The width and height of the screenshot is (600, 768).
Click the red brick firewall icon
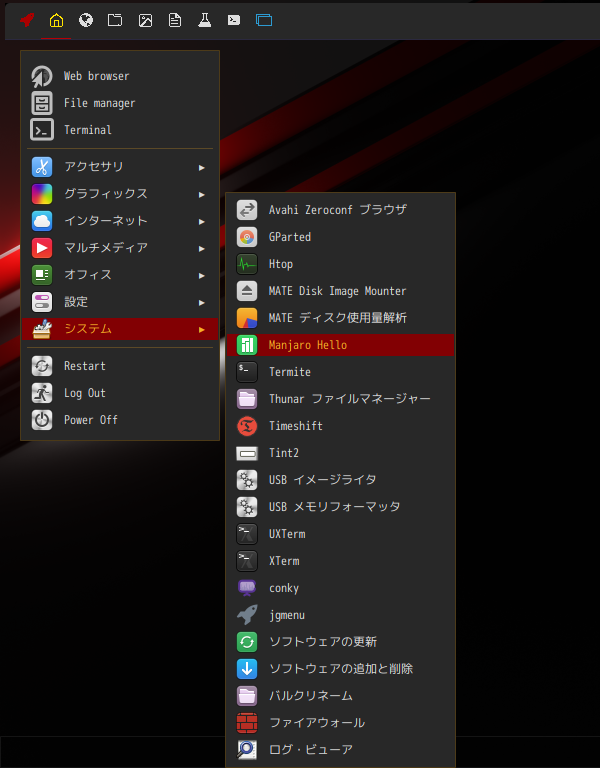coord(247,722)
